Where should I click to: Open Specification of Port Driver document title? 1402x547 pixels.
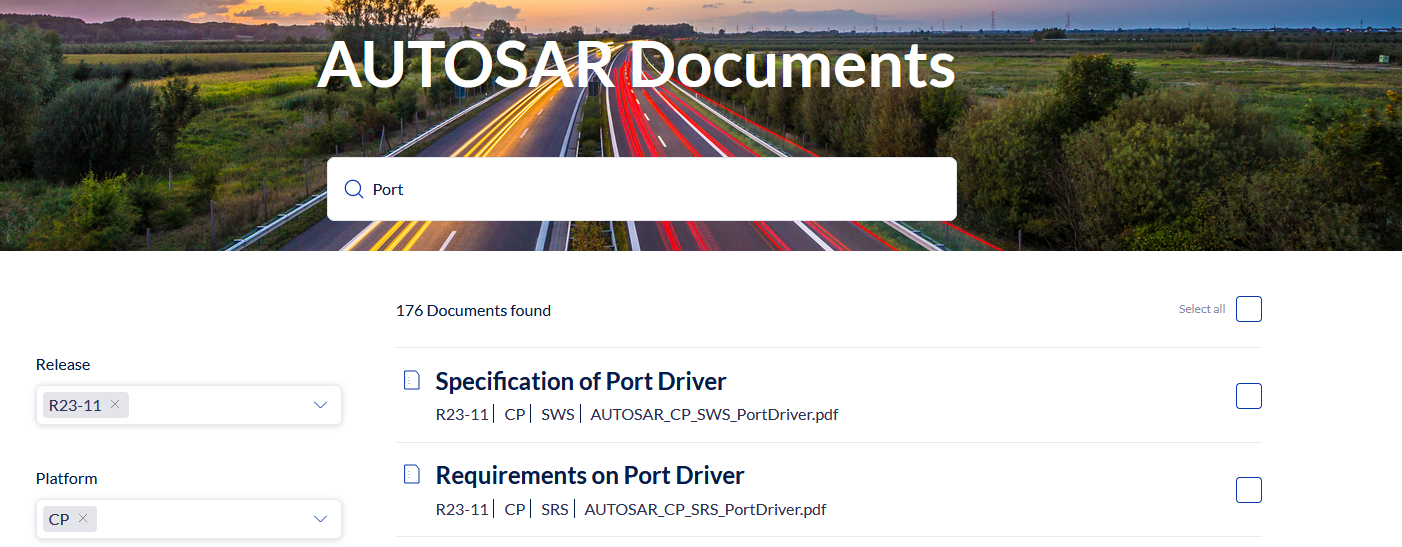pos(580,381)
